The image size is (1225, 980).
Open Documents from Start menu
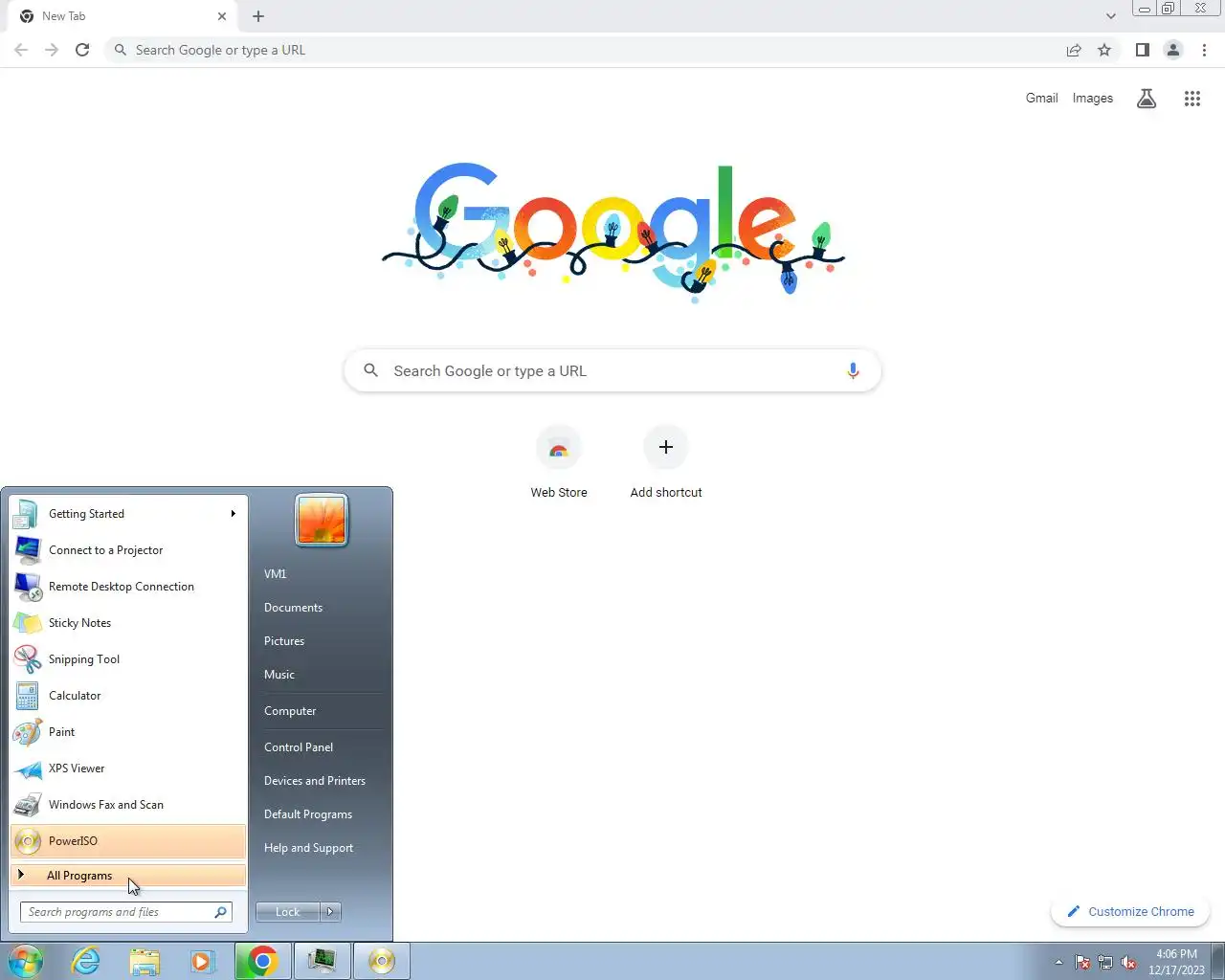click(x=321, y=608)
